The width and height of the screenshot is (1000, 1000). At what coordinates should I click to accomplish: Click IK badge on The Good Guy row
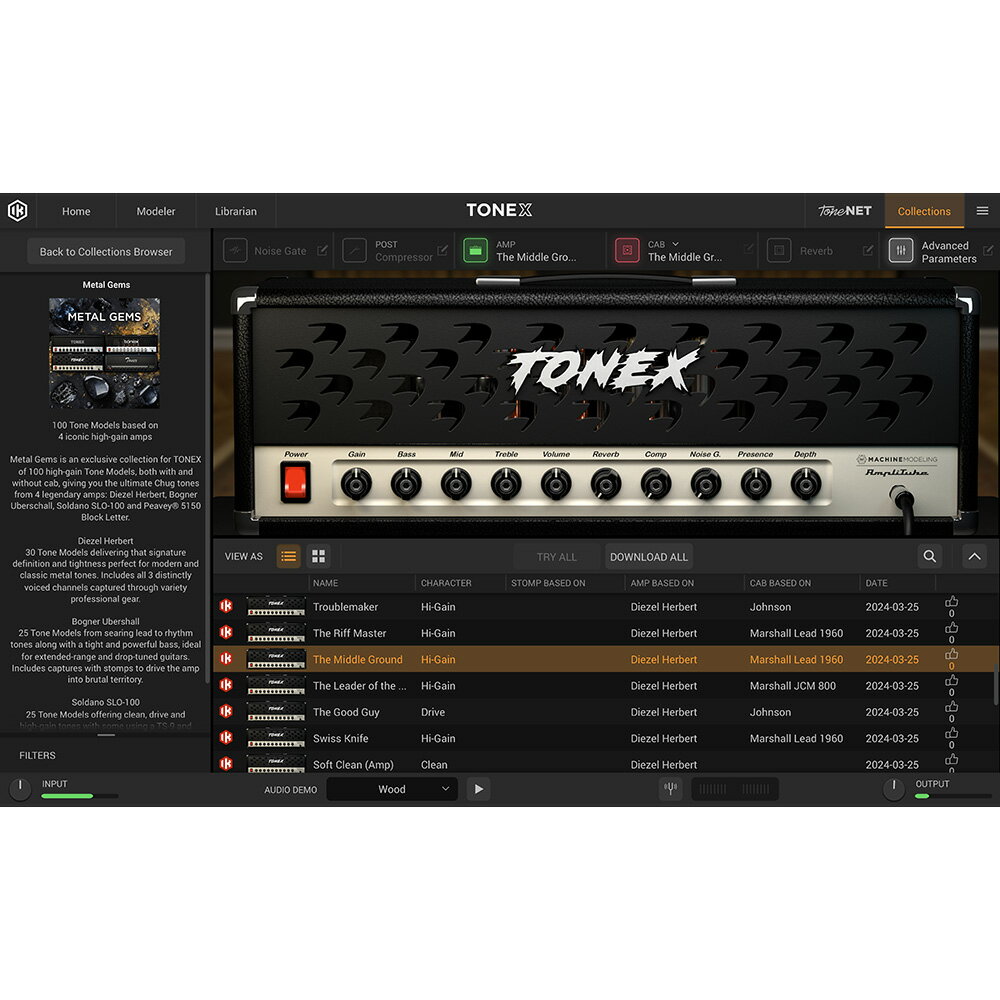pos(226,711)
